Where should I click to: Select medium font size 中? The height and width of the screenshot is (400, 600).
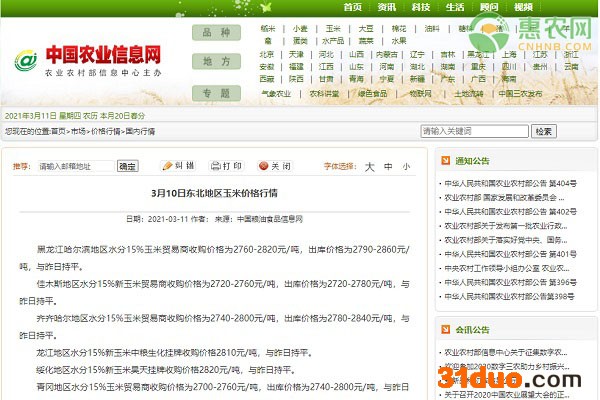[389, 167]
